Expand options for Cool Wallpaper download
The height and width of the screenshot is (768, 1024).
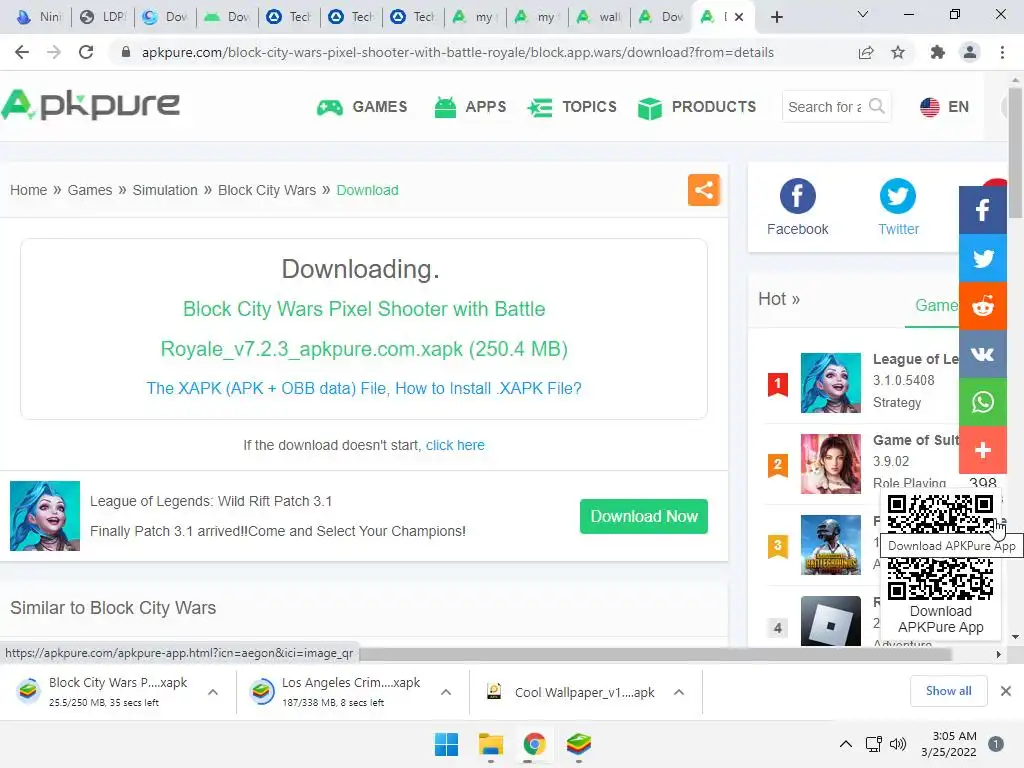click(x=679, y=692)
